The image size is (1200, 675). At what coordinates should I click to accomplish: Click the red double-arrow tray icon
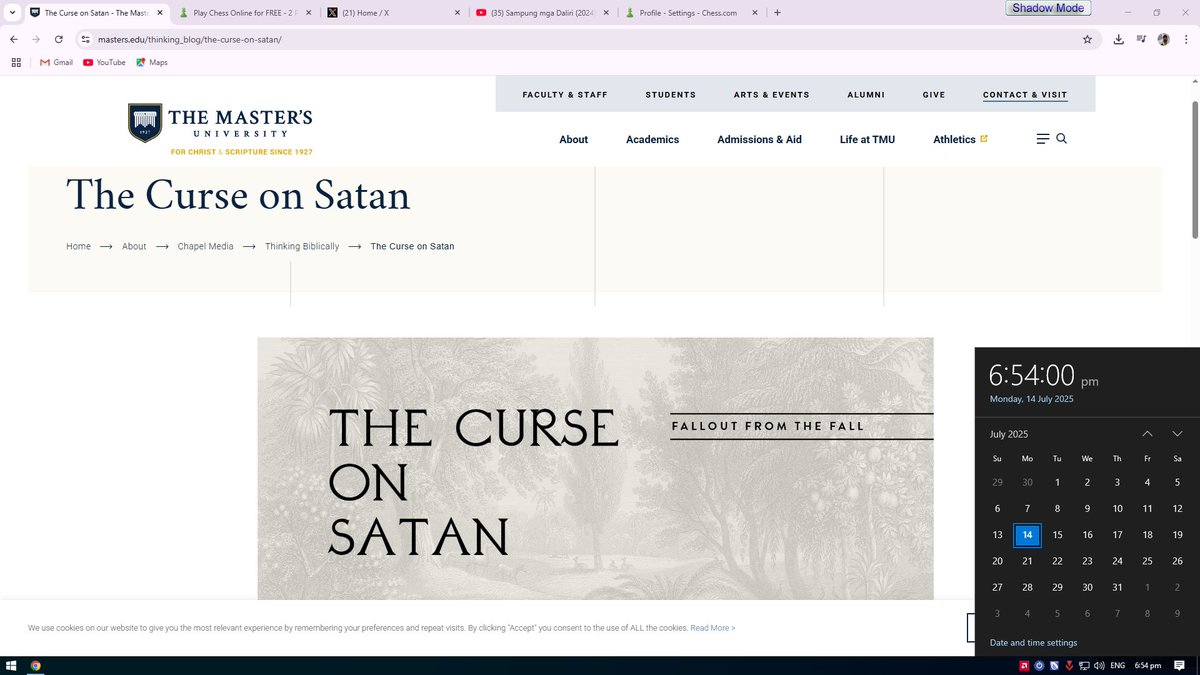click(1069, 666)
